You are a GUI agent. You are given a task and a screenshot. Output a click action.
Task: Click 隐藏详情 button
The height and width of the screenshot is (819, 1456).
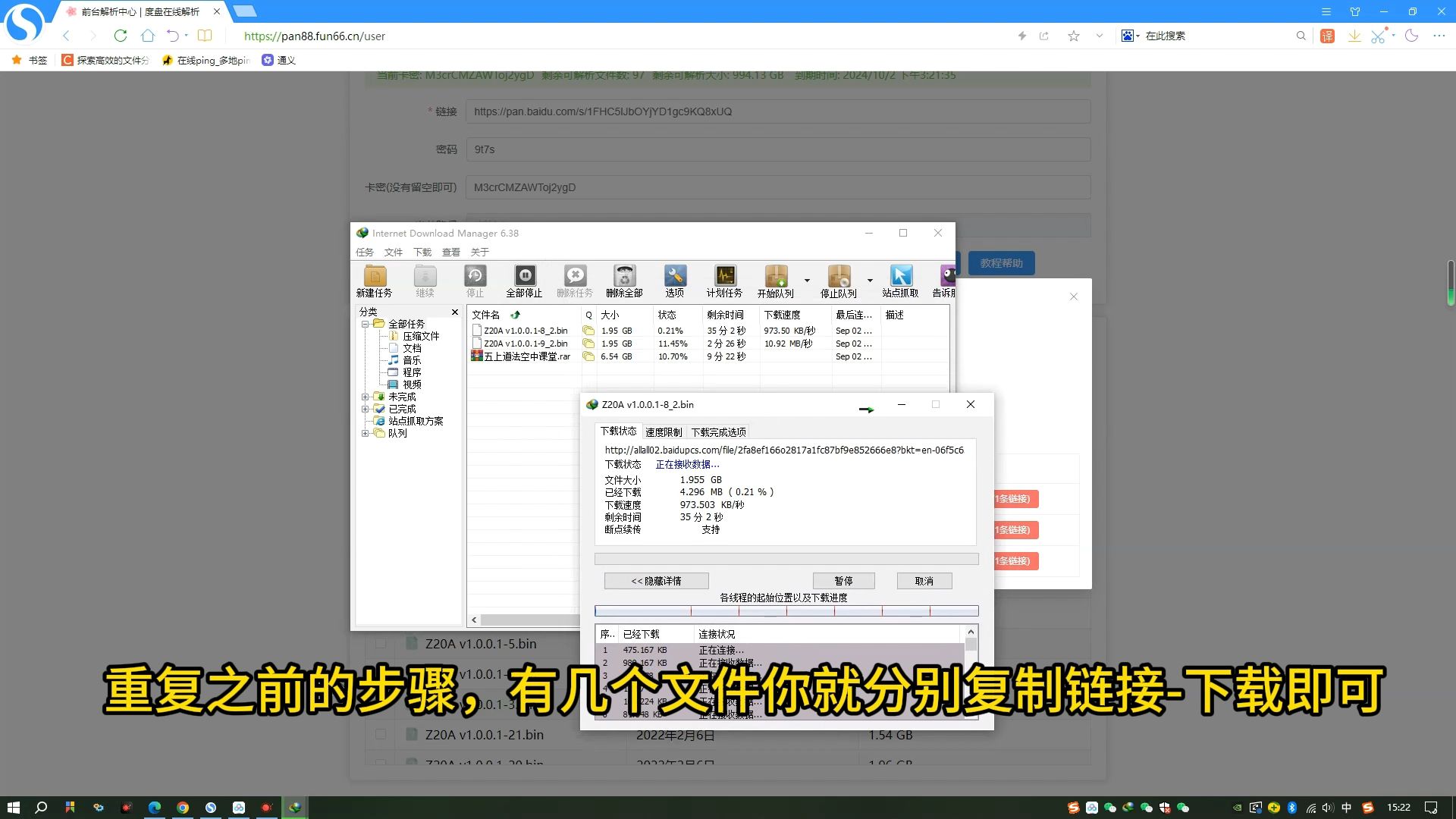(x=656, y=581)
